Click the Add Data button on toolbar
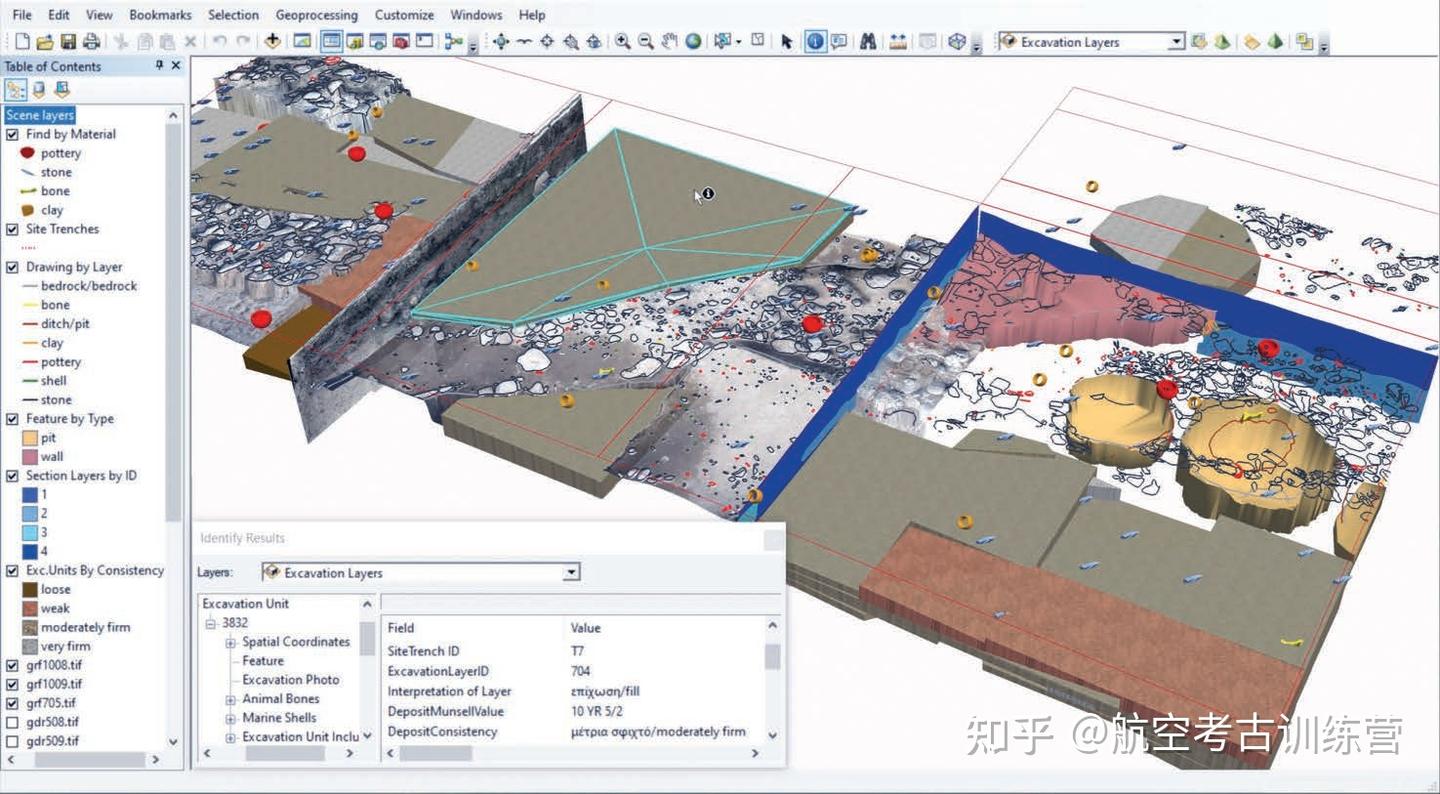The image size is (1440, 794). pyautogui.click(x=272, y=41)
